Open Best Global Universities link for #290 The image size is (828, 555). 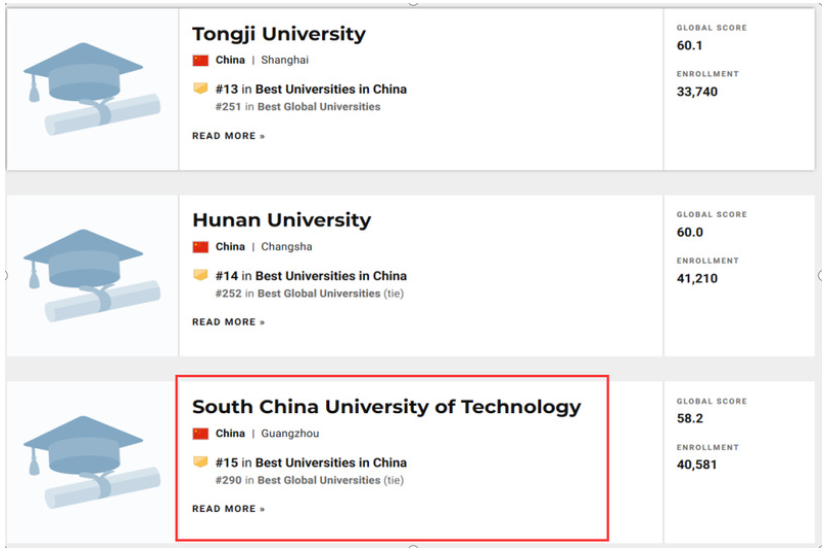tap(319, 480)
